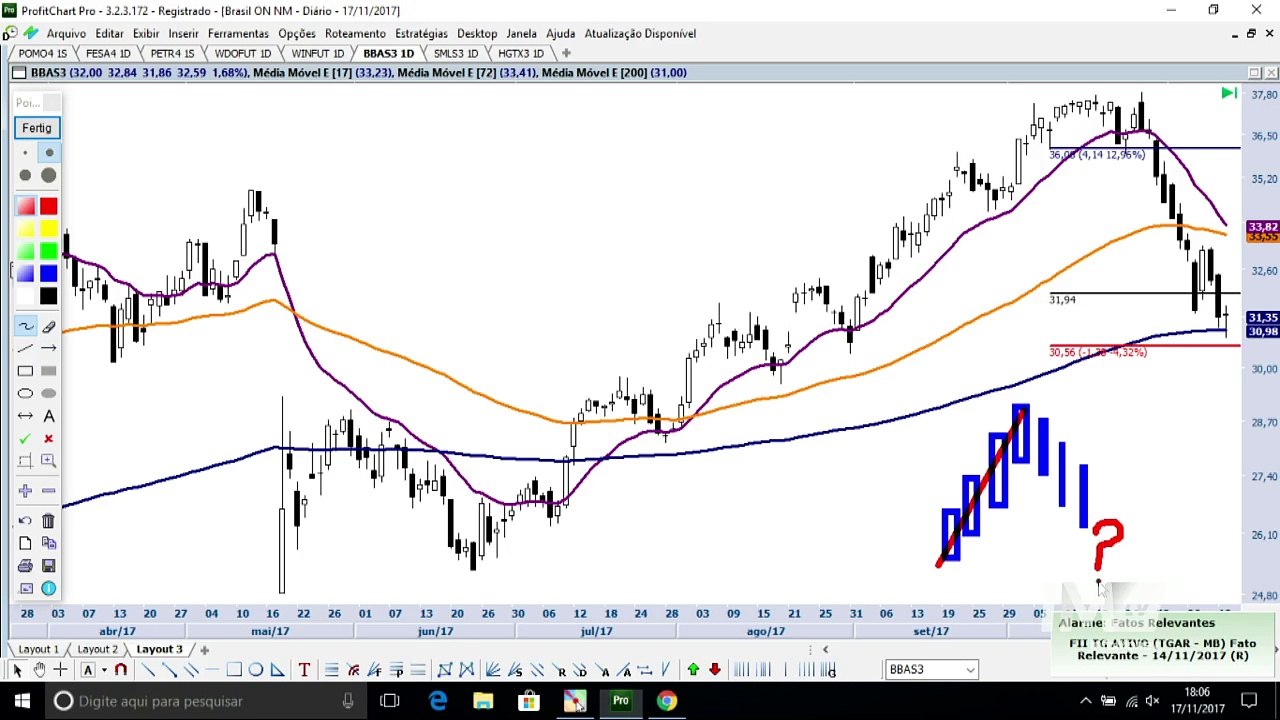1280x720 pixels.
Task: Open the Arquivo menu
Action: pyautogui.click(x=66, y=33)
